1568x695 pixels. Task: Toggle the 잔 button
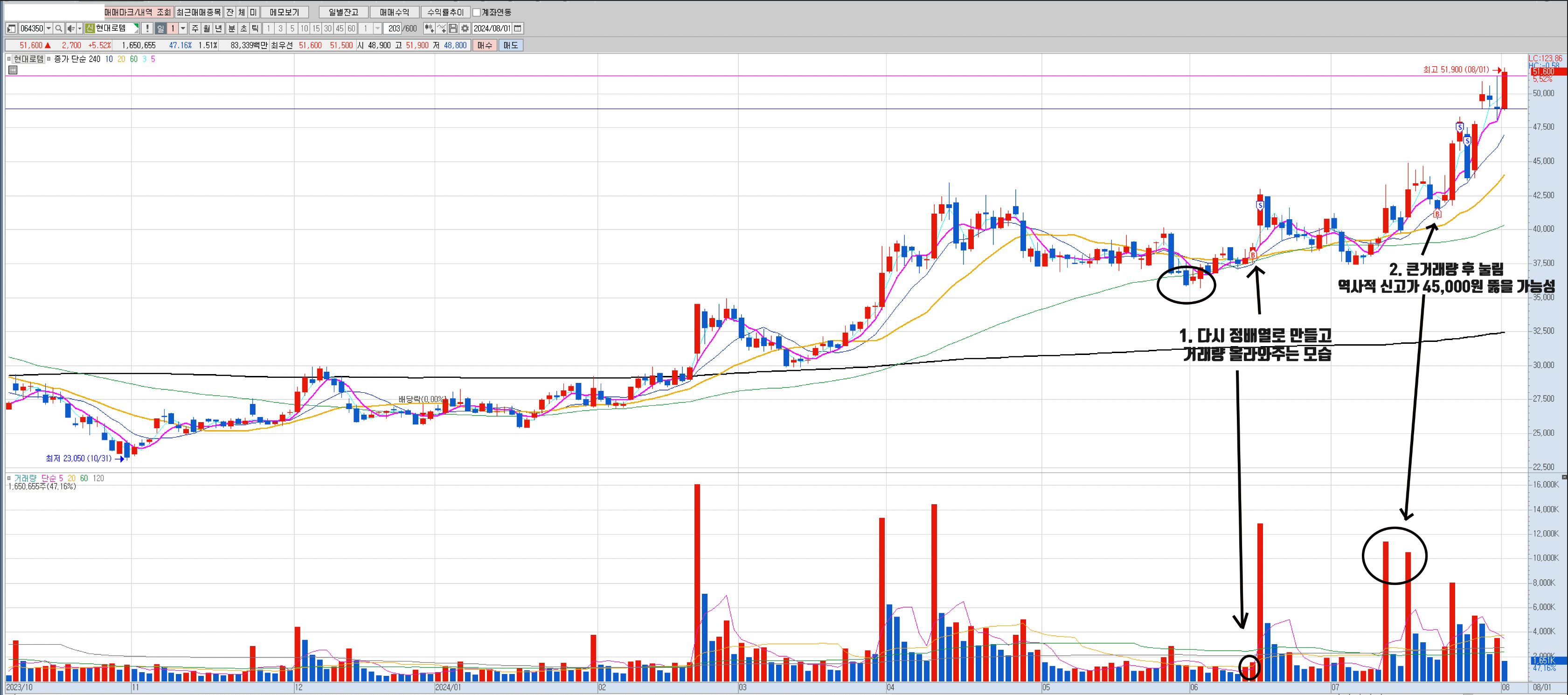point(230,12)
